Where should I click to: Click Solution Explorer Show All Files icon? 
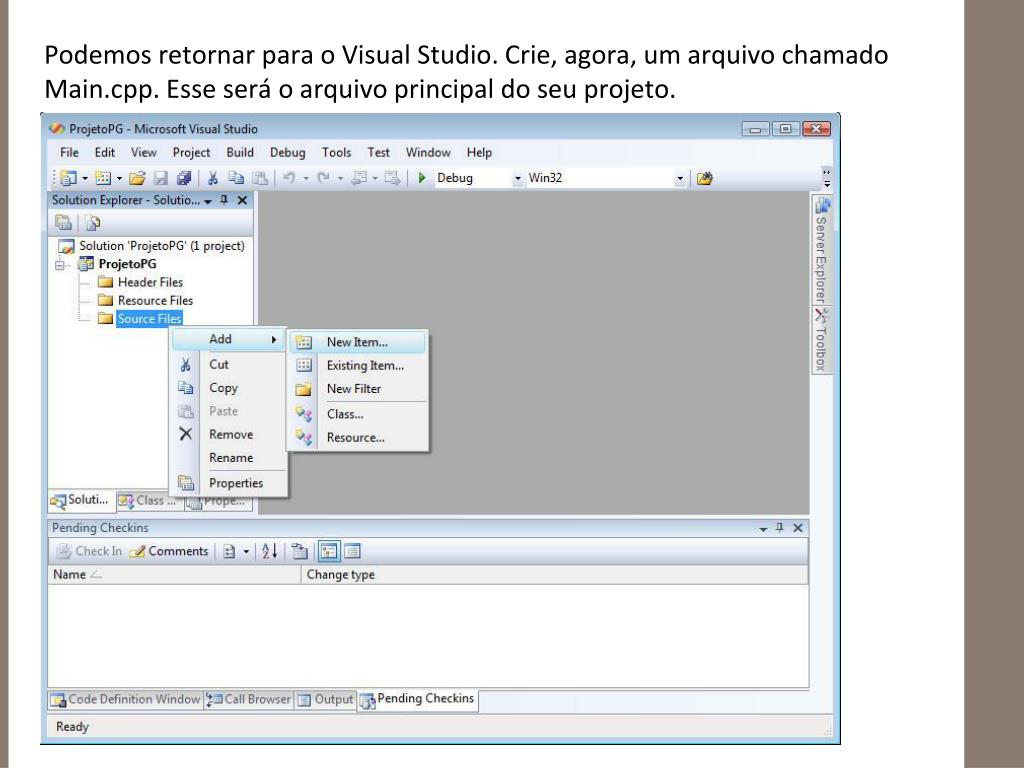93,223
